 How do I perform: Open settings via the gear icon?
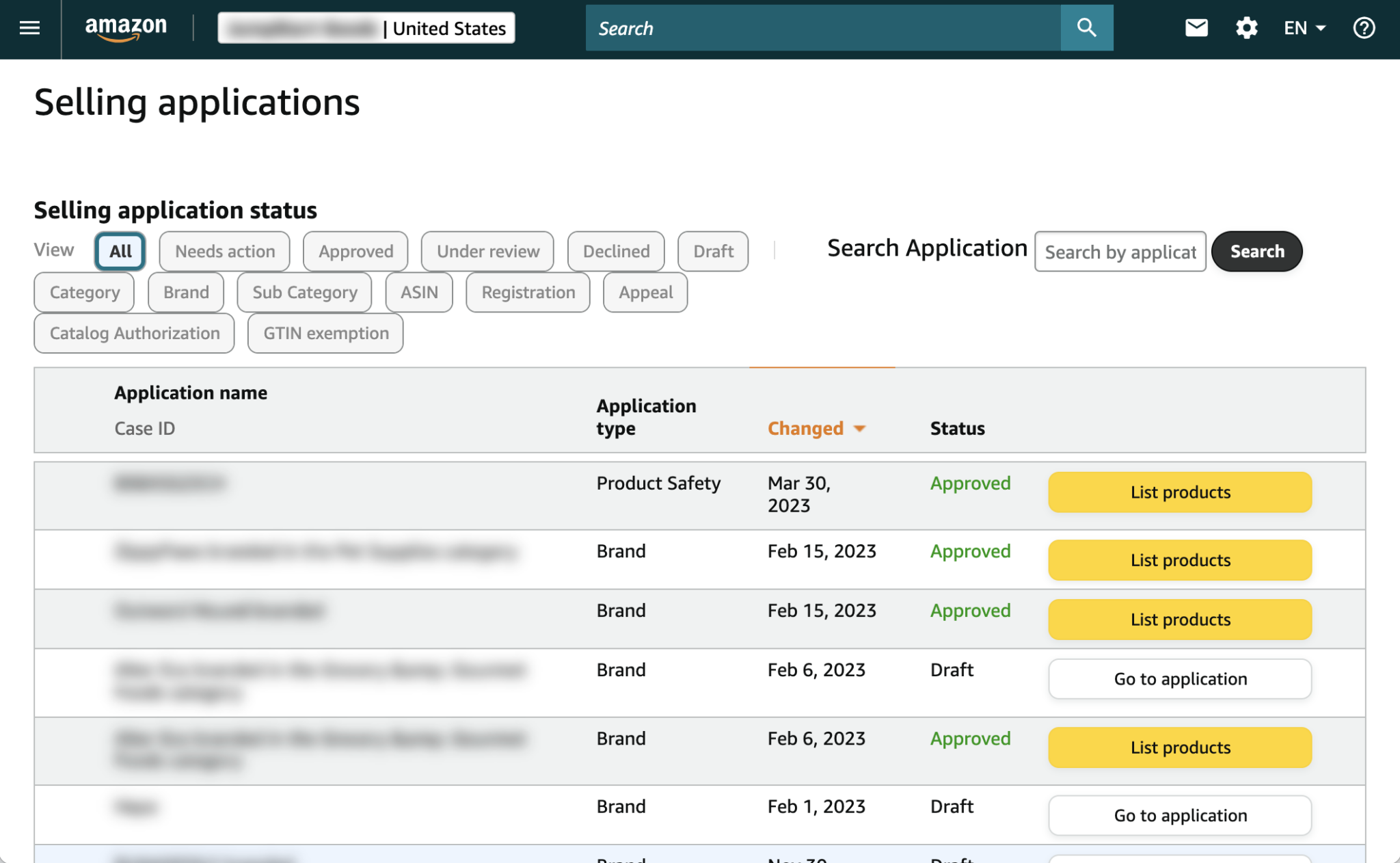1246,27
